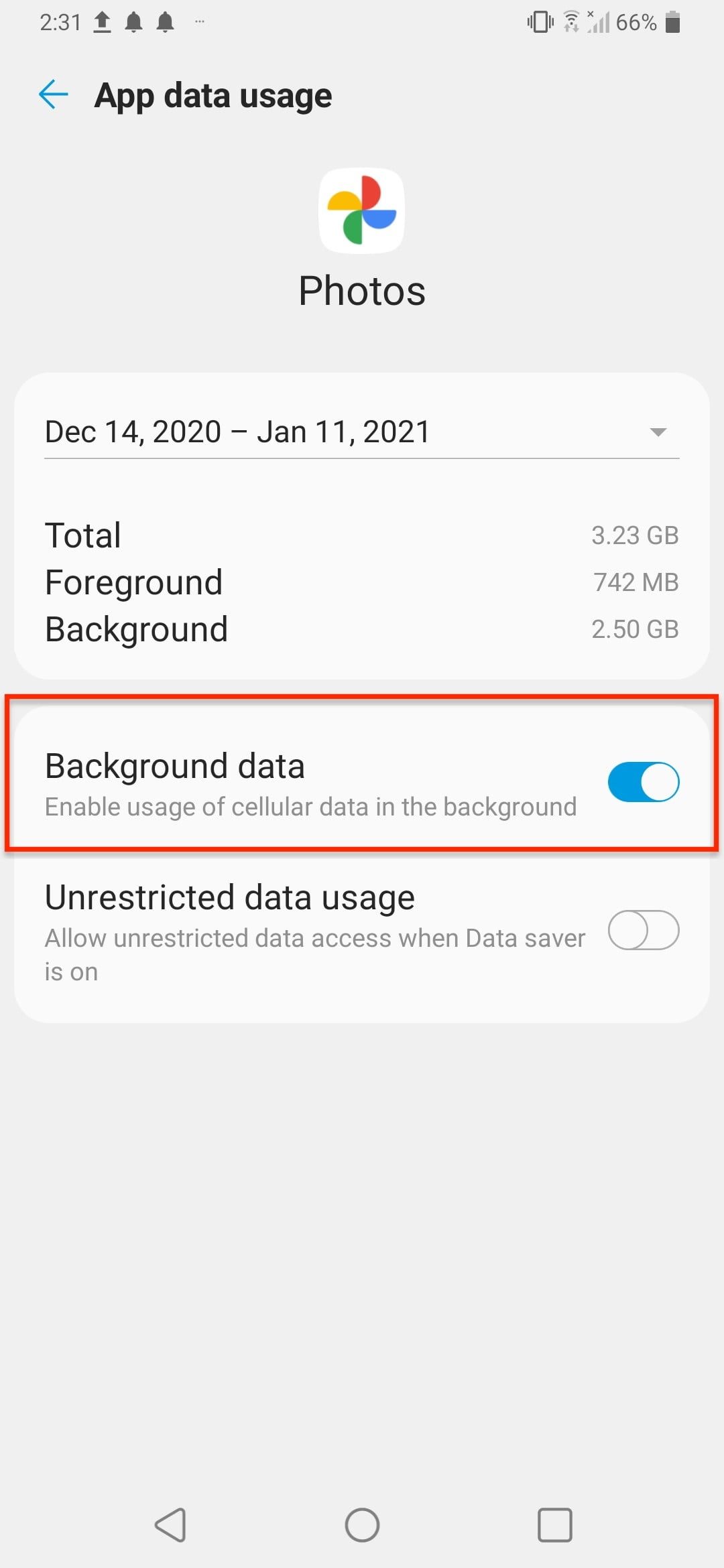Tap the Background 2.50 GB value
The height and width of the screenshot is (1568, 724).
(x=634, y=629)
